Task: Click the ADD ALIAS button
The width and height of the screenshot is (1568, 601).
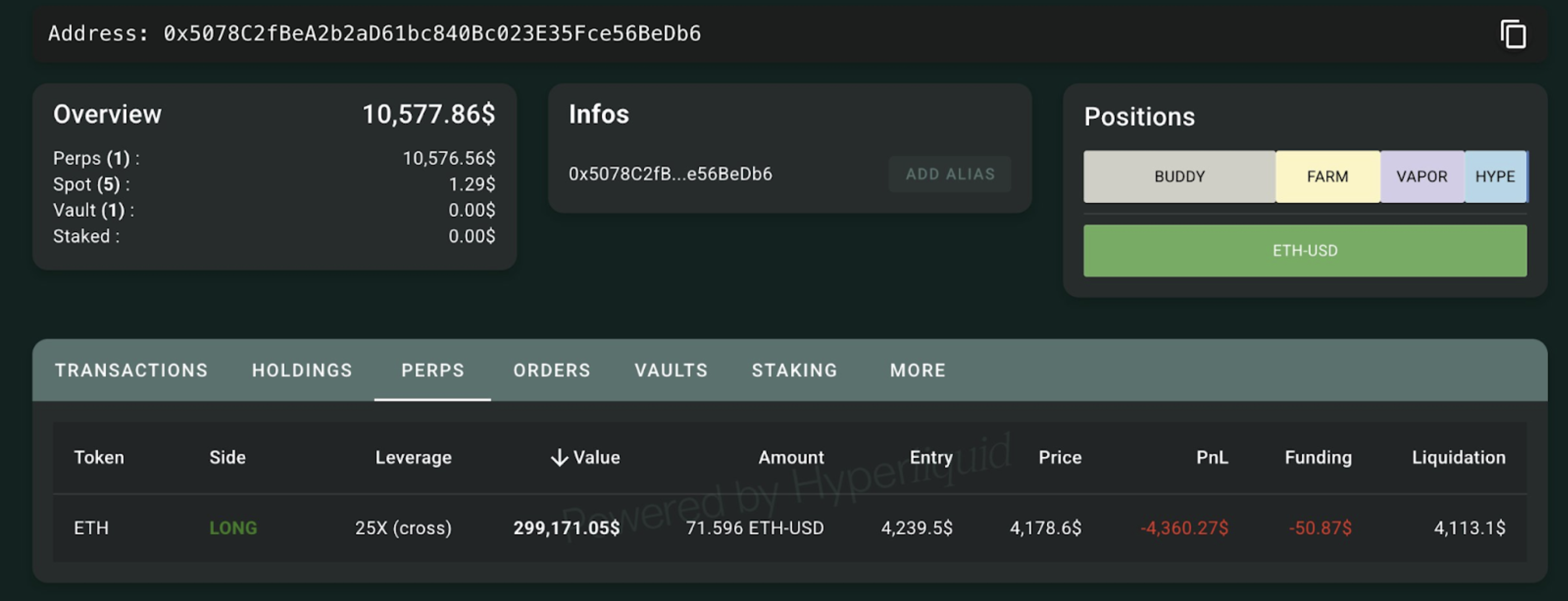Action: [950, 174]
